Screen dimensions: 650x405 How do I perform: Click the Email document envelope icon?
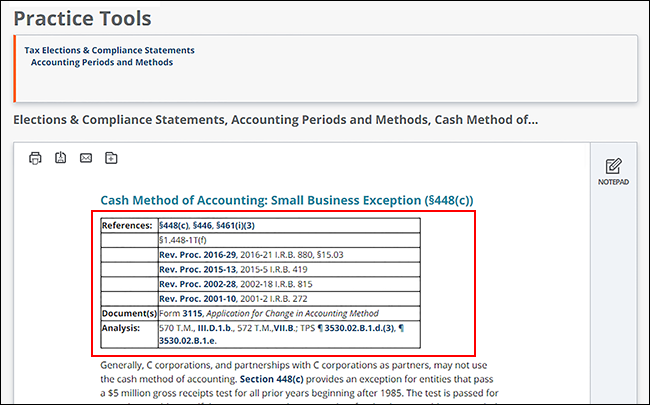point(86,158)
